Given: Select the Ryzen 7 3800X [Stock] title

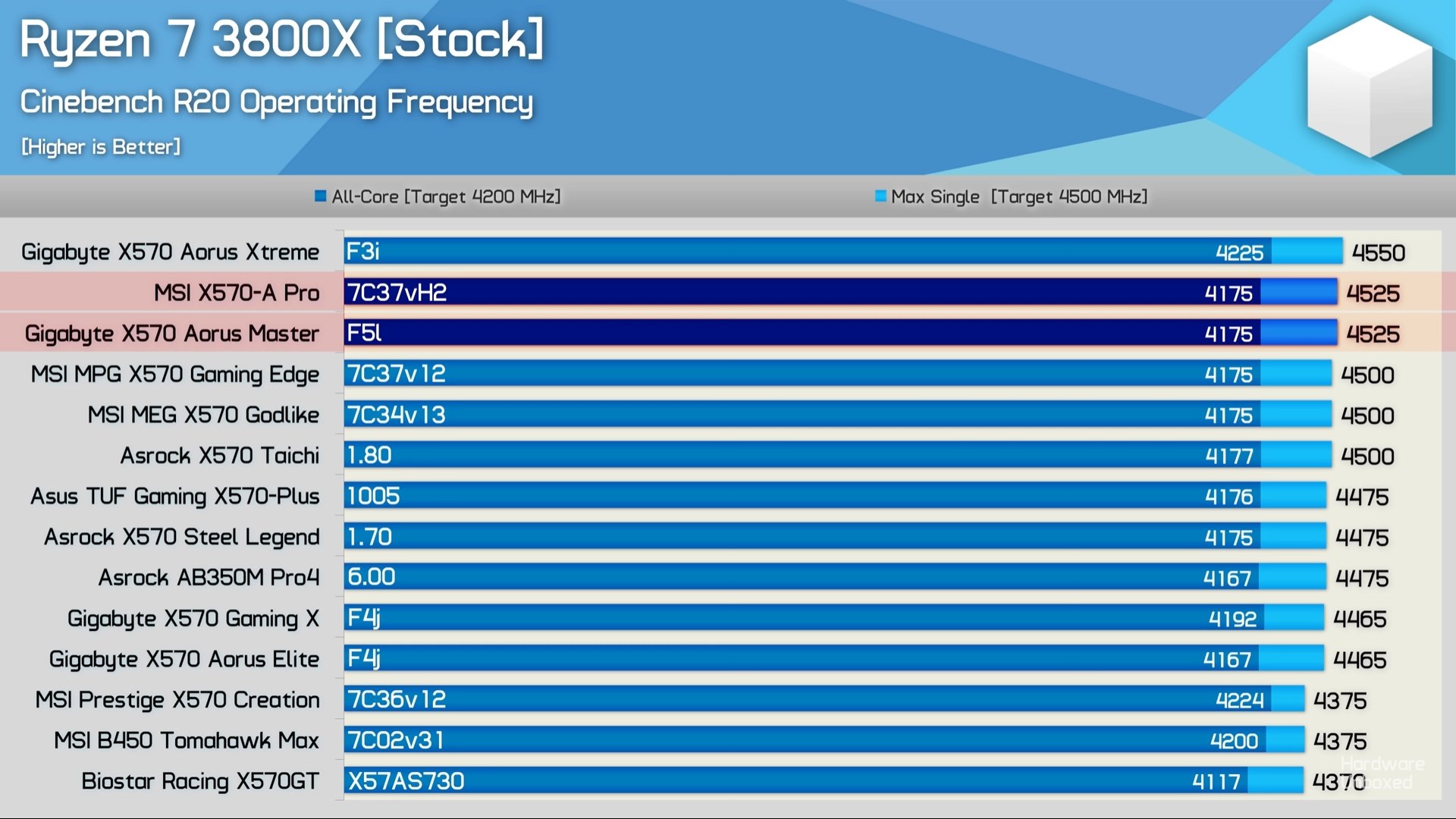Looking at the screenshot, I should pyautogui.click(x=281, y=39).
